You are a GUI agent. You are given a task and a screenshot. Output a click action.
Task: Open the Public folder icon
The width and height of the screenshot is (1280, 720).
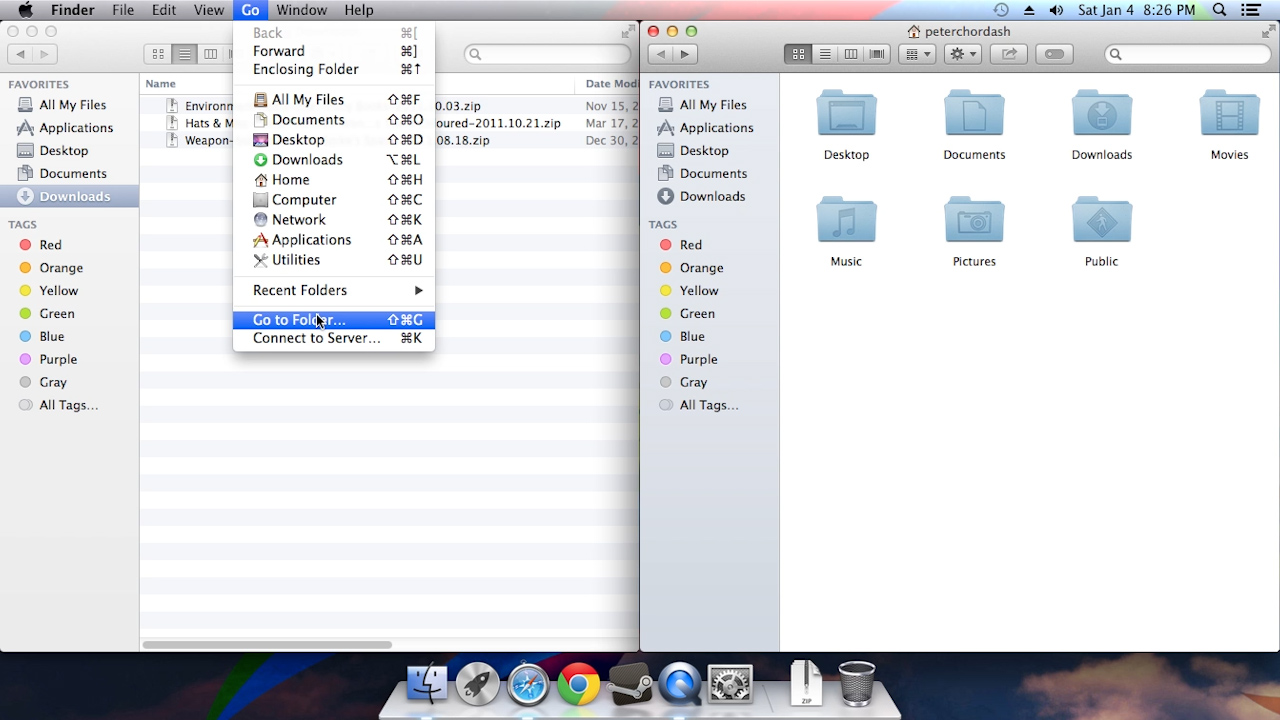coord(1102,220)
